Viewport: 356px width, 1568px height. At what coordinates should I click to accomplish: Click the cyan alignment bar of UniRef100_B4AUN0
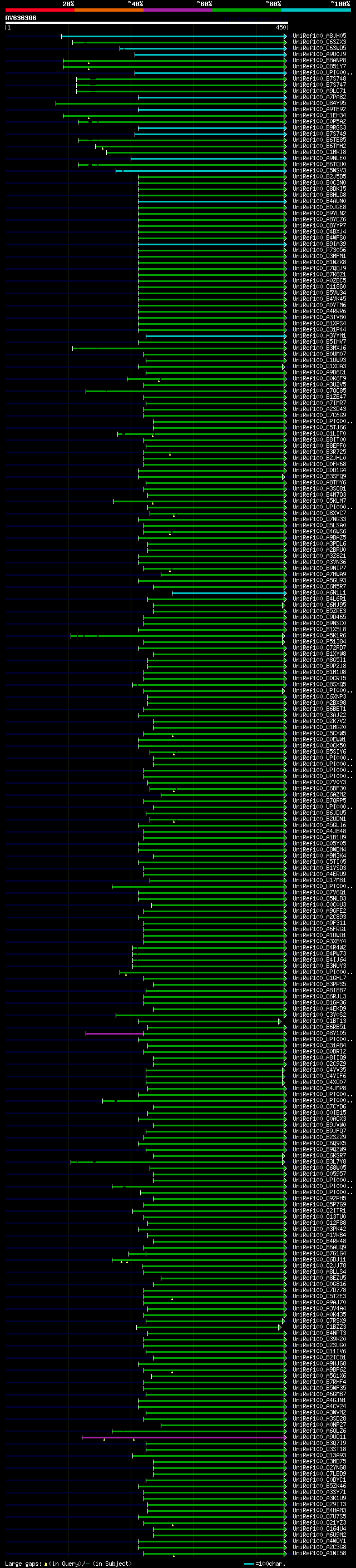point(212,201)
